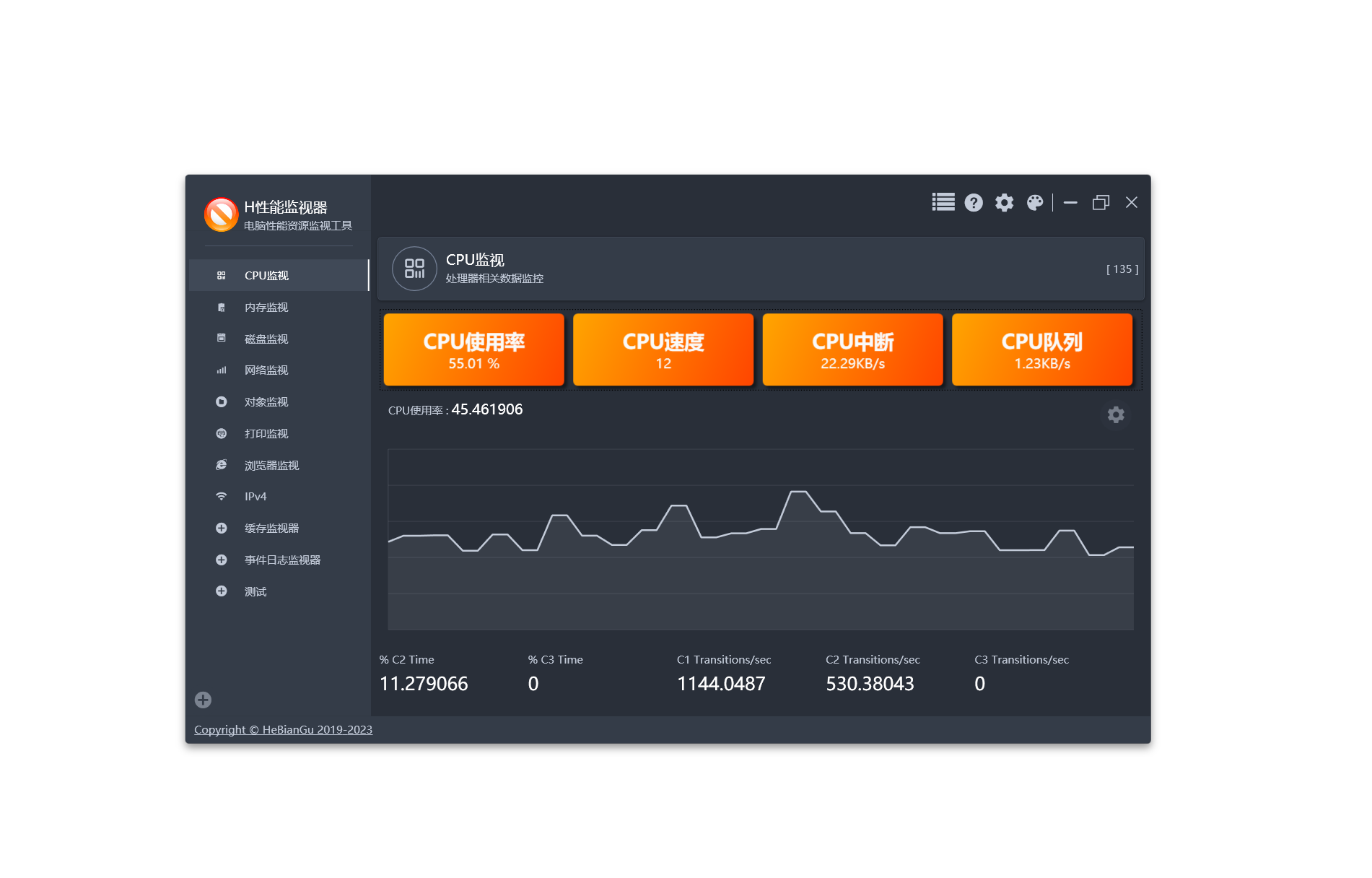
Task: Click the chart settings gear icon
Action: coord(1116,414)
